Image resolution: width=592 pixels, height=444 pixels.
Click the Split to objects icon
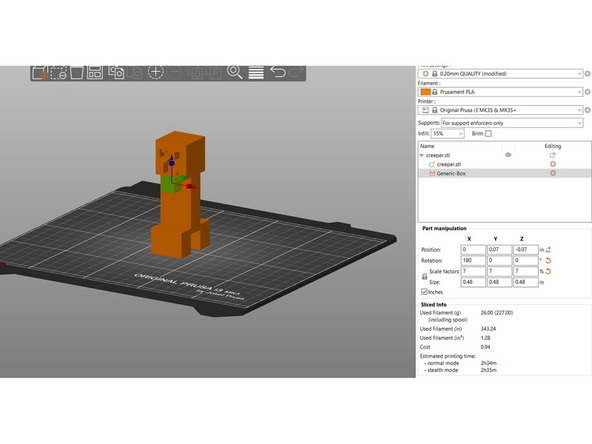[196, 72]
